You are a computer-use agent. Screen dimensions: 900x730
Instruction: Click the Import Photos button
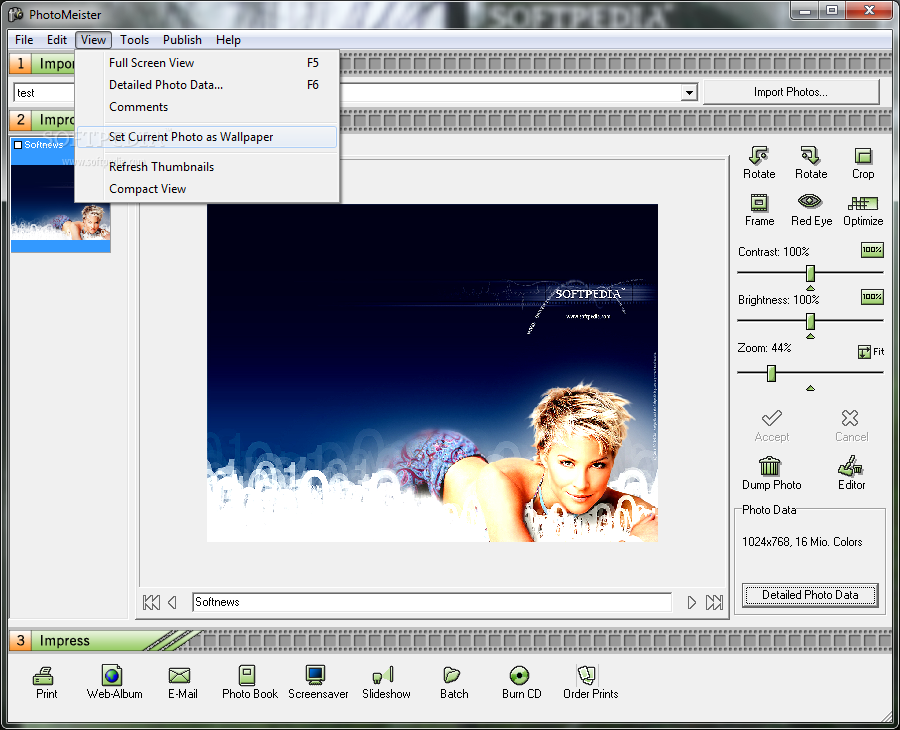pos(791,92)
